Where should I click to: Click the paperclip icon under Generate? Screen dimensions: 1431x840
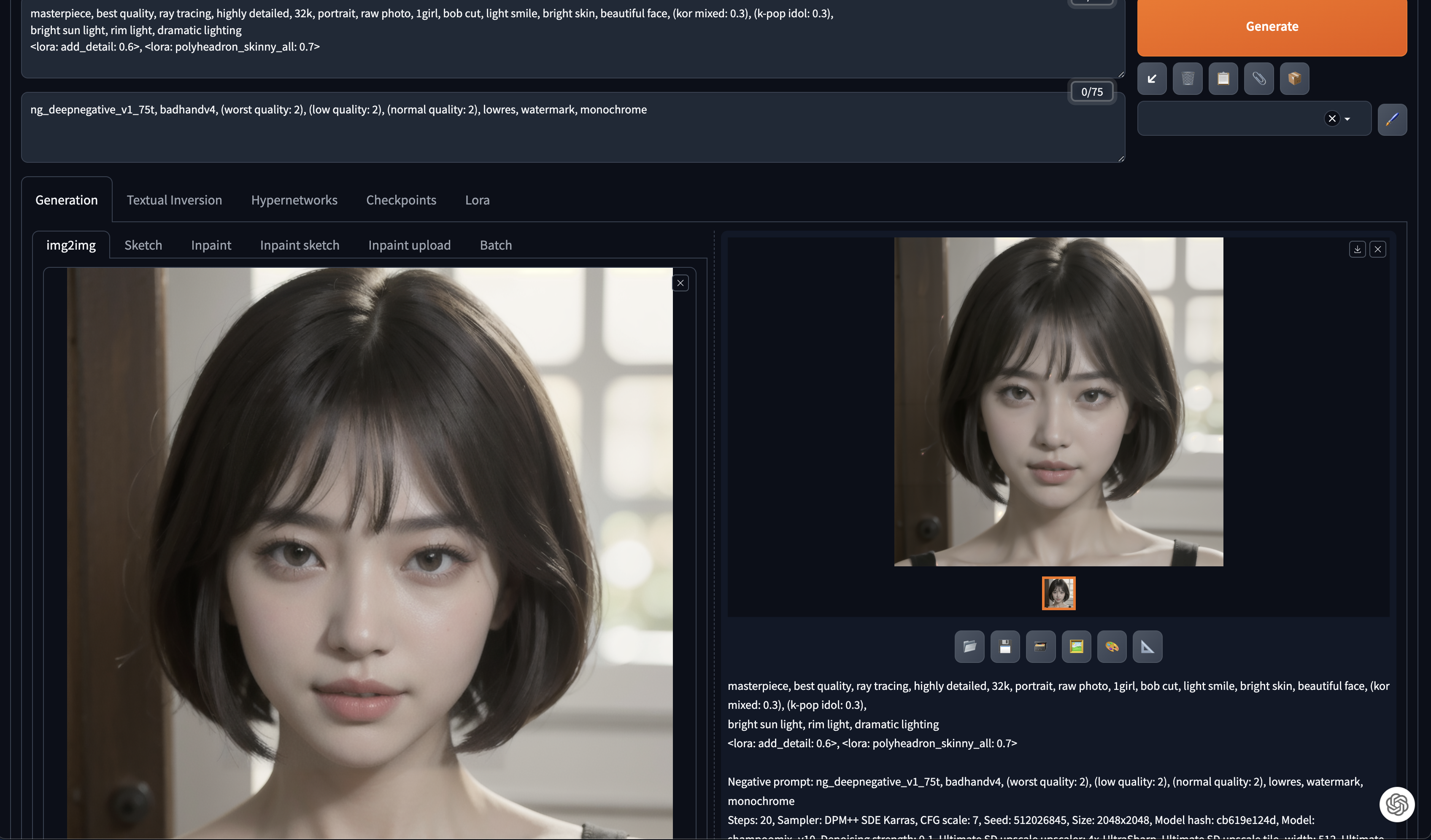[x=1259, y=78]
